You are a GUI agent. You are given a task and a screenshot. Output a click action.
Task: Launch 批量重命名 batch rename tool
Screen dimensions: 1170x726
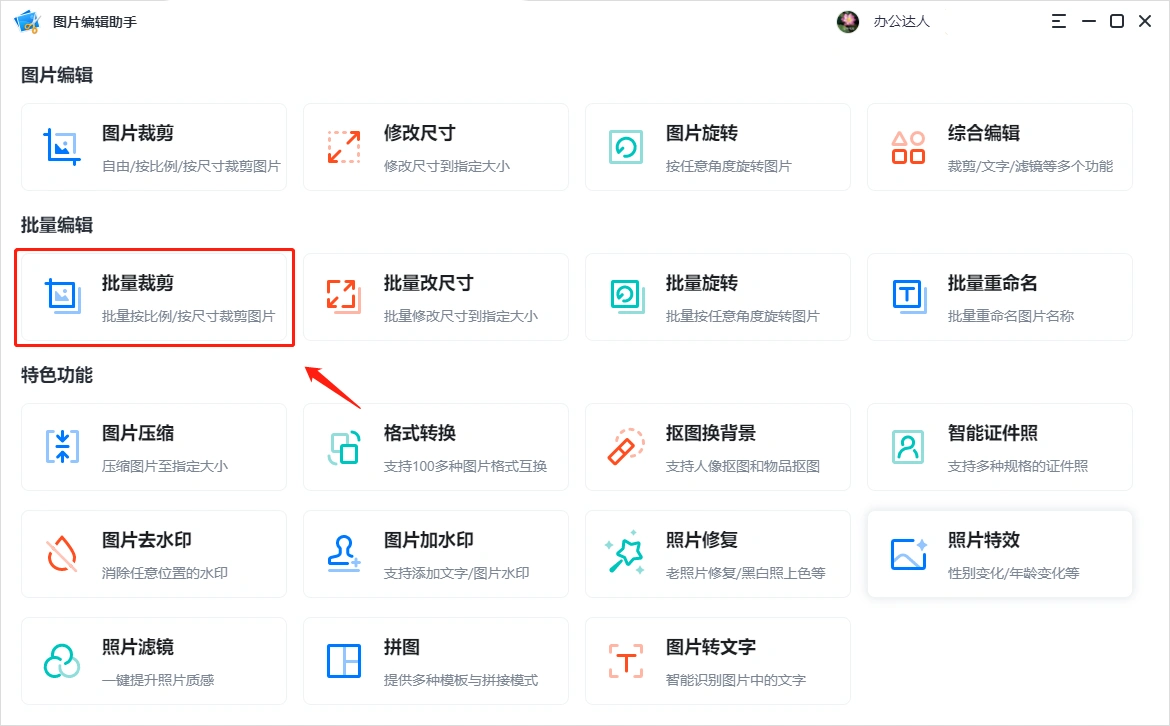tap(999, 297)
